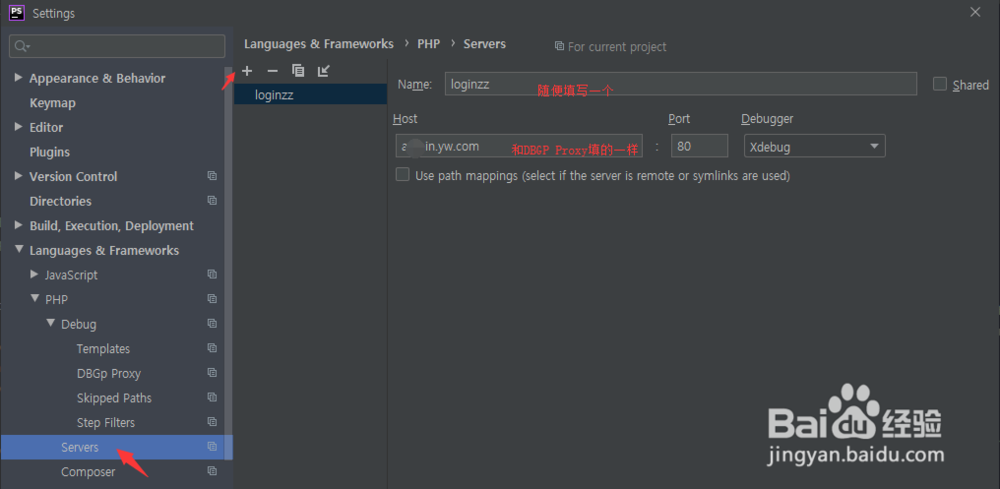Click project-level icon beside DBGp Proxy
The width and height of the screenshot is (1000, 489).
point(212,372)
